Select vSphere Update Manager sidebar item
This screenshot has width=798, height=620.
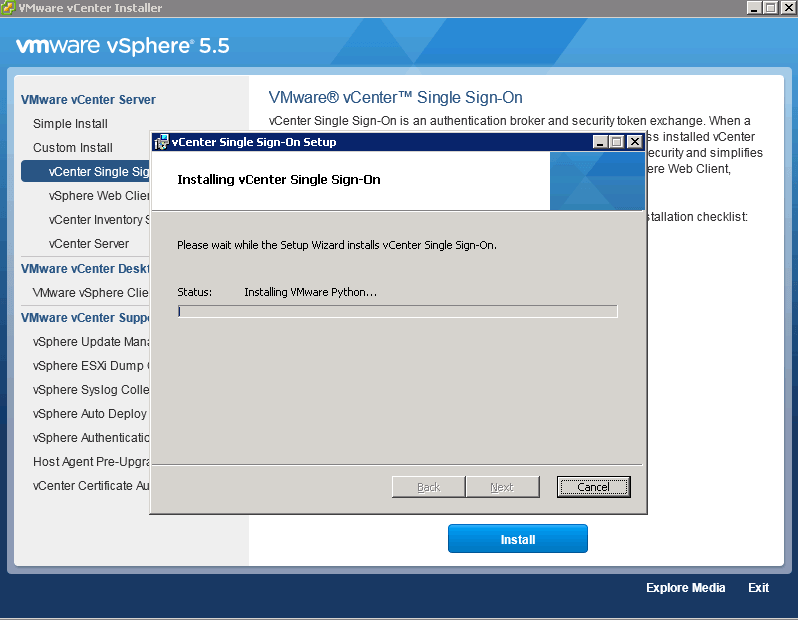(91, 342)
